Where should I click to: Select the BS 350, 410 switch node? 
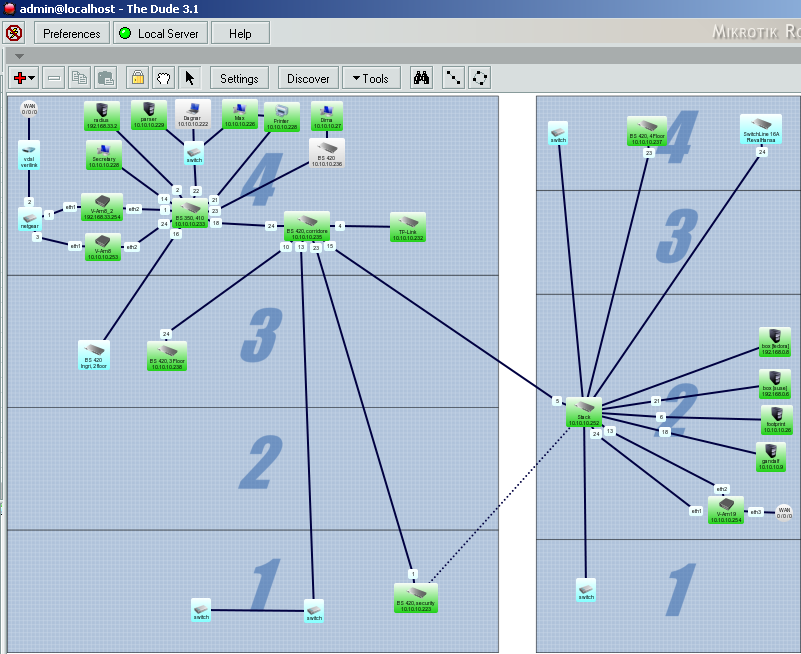[x=190, y=213]
